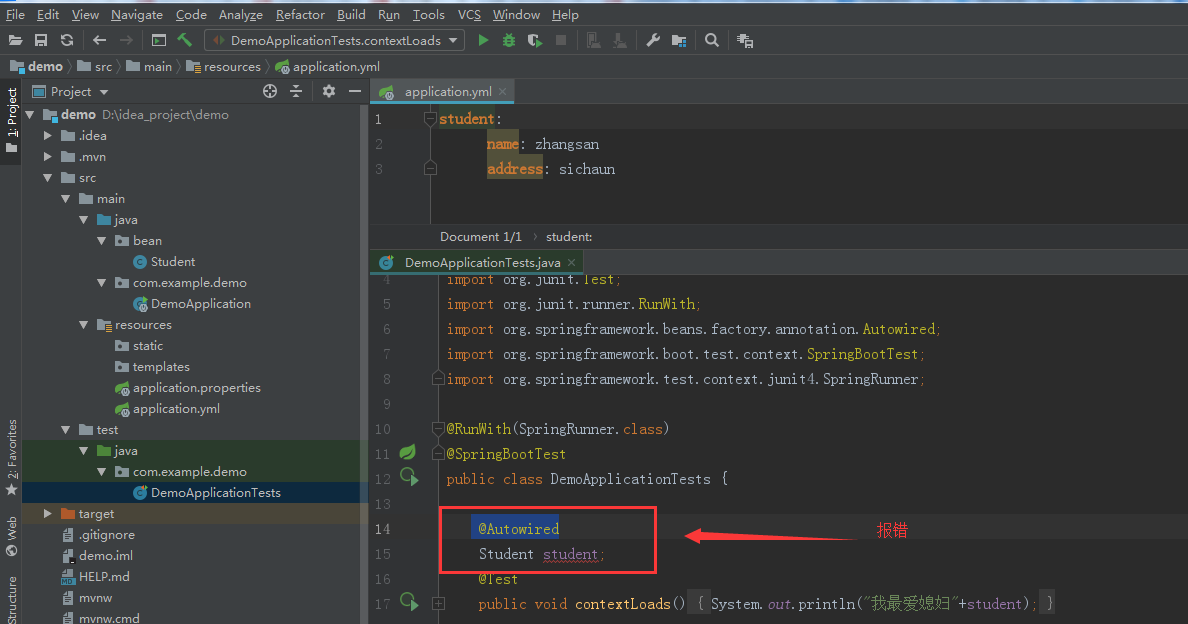
Task: Click the Stop square icon
Action: tap(561, 41)
